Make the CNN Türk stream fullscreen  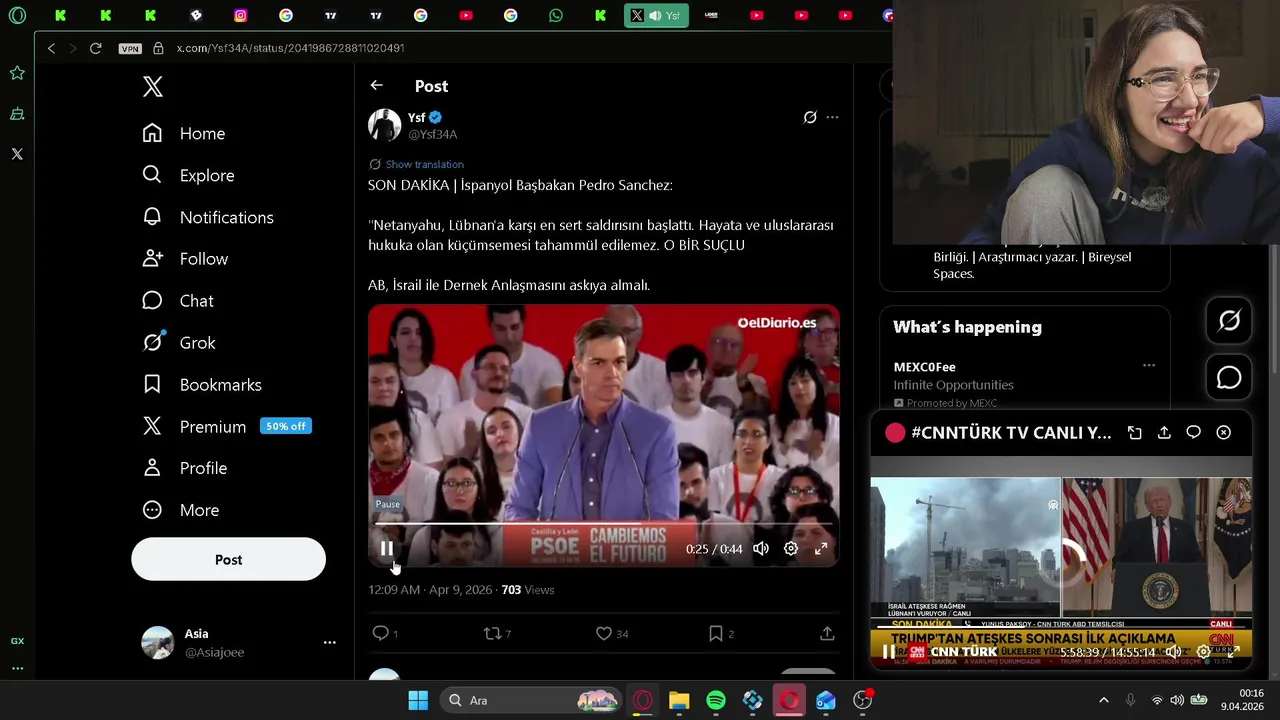click(x=1233, y=652)
